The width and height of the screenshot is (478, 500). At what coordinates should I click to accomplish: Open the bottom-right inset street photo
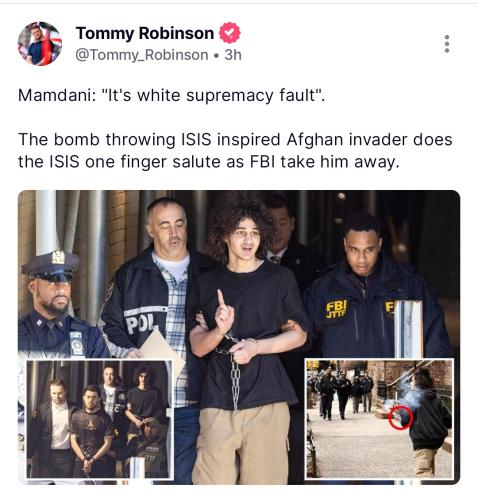click(379, 418)
